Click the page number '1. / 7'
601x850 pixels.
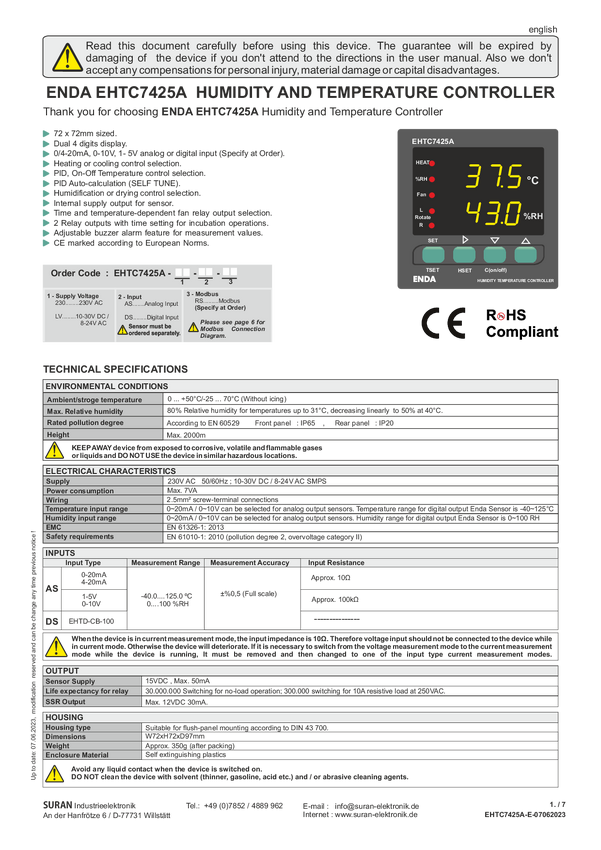[557, 804]
